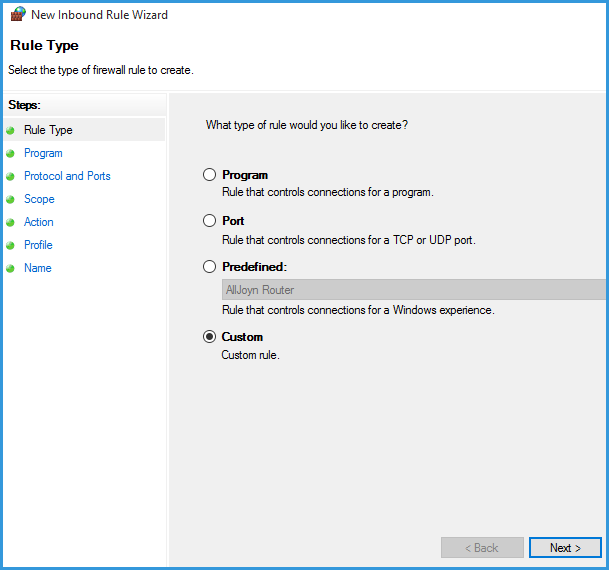Click green bullet beside Action step
Viewport: 609px width, 570px height.
click(11, 222)
